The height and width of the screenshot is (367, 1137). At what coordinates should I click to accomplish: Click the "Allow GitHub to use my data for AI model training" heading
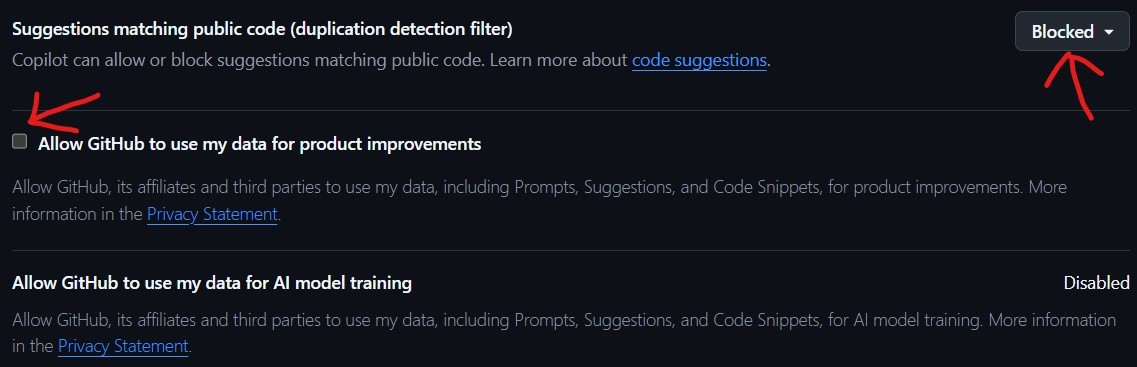point(212,283)
